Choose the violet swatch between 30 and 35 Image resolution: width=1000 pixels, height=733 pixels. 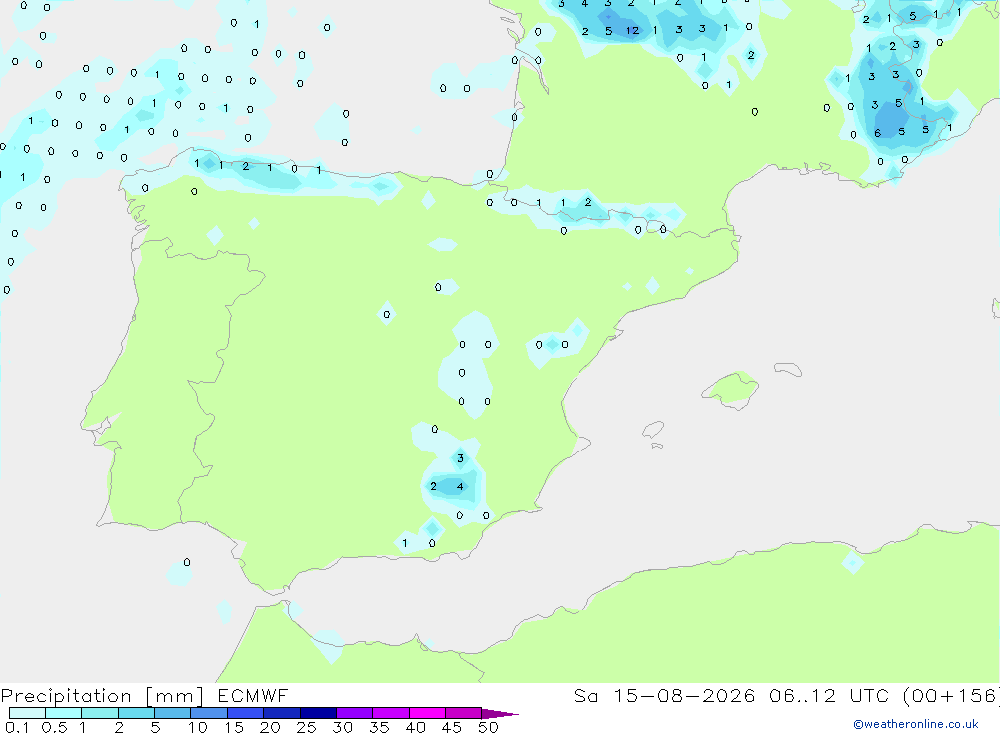[x=355, y=713]
